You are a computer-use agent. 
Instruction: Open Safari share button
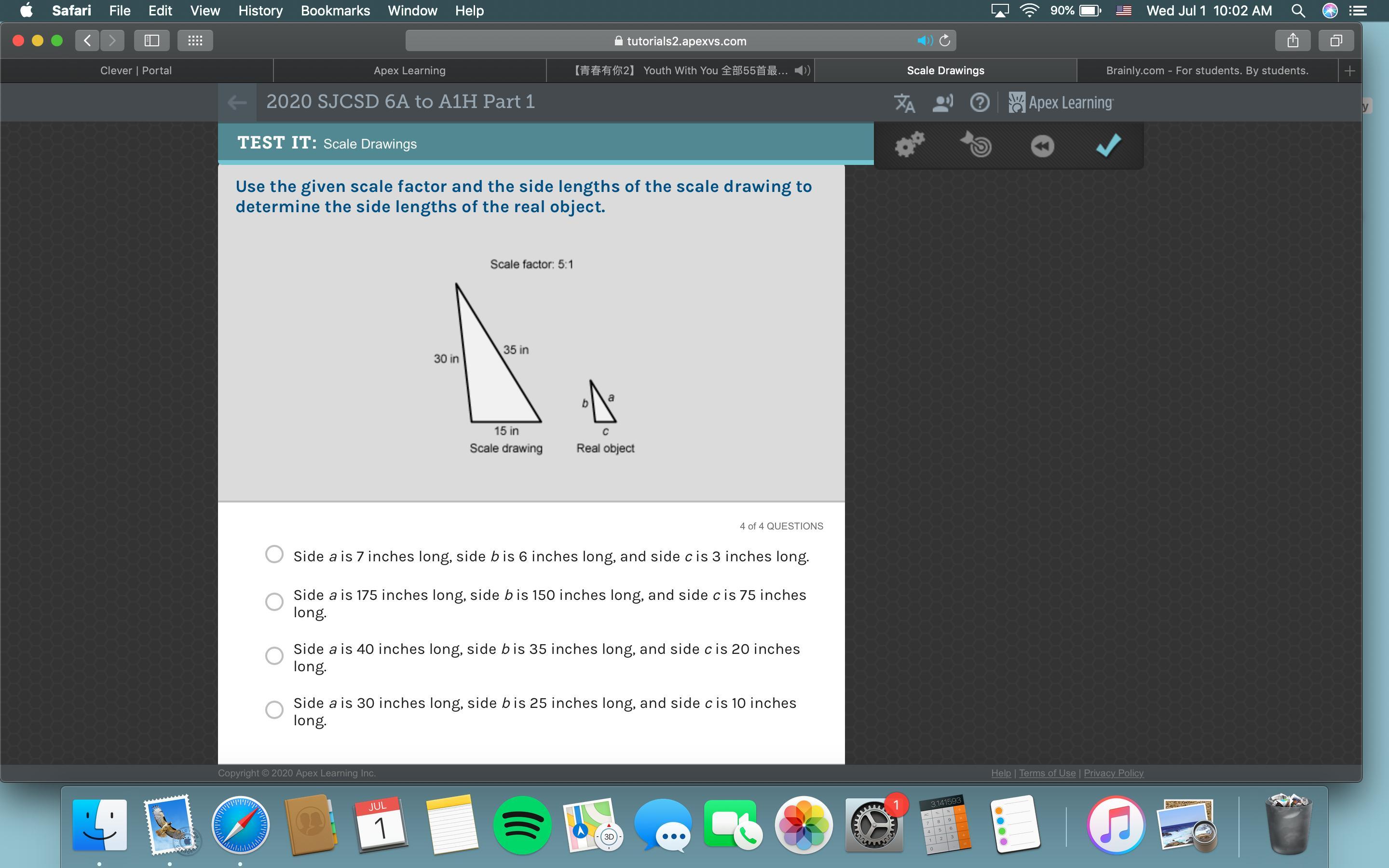pos(1293,41)
